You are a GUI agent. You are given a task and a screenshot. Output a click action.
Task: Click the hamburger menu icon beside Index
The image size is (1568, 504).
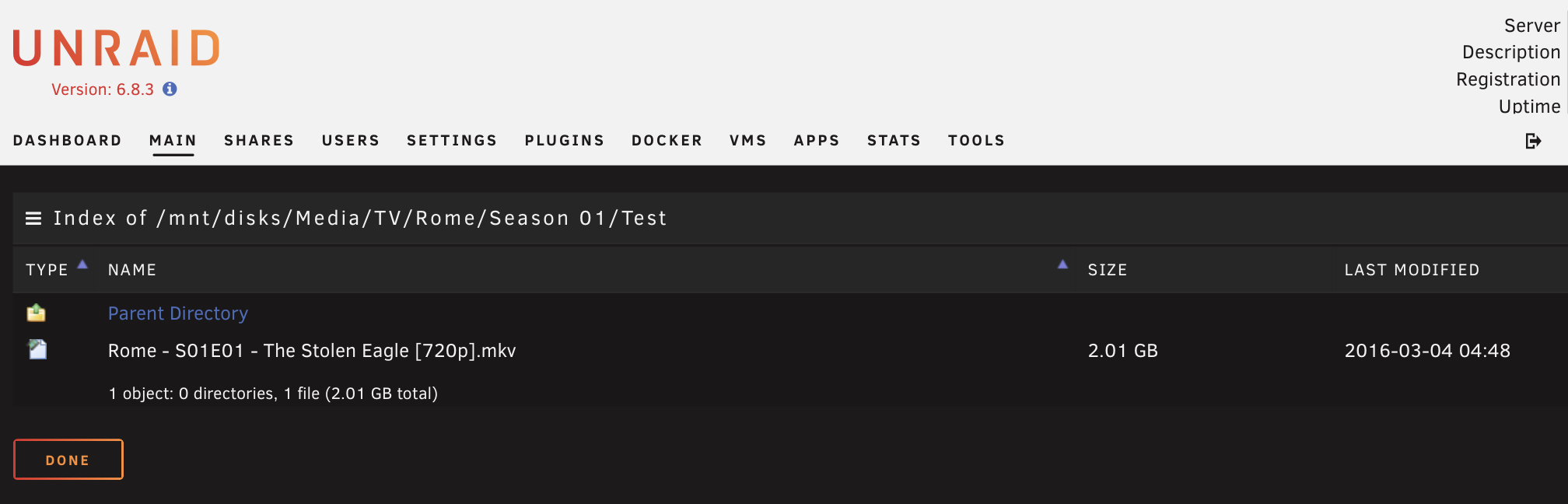[33, 219]
